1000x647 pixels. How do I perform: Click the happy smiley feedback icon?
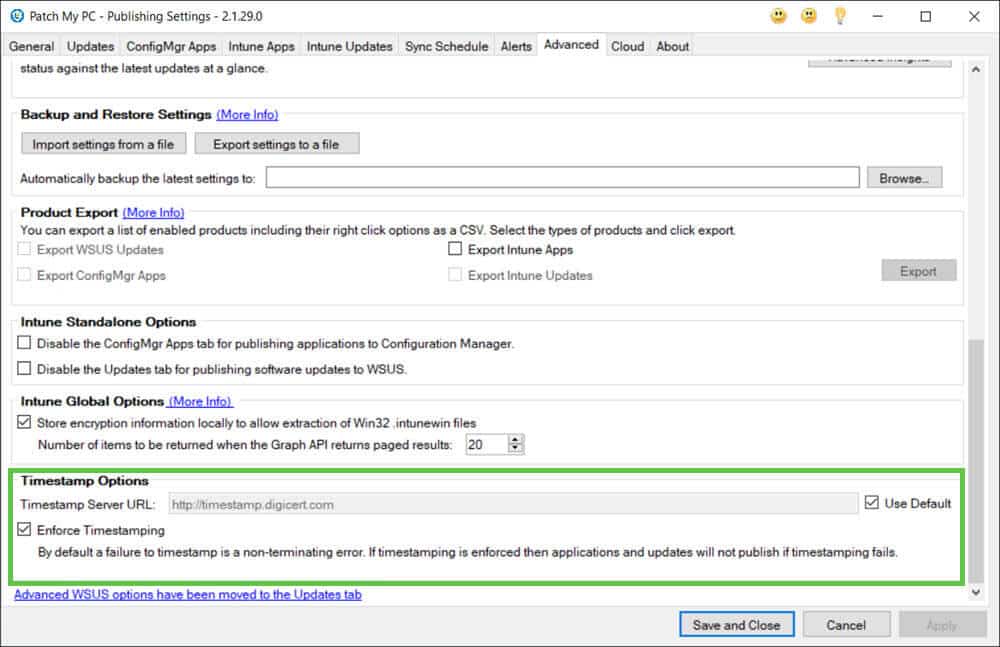pyautogui.click(x=779, y=16)
